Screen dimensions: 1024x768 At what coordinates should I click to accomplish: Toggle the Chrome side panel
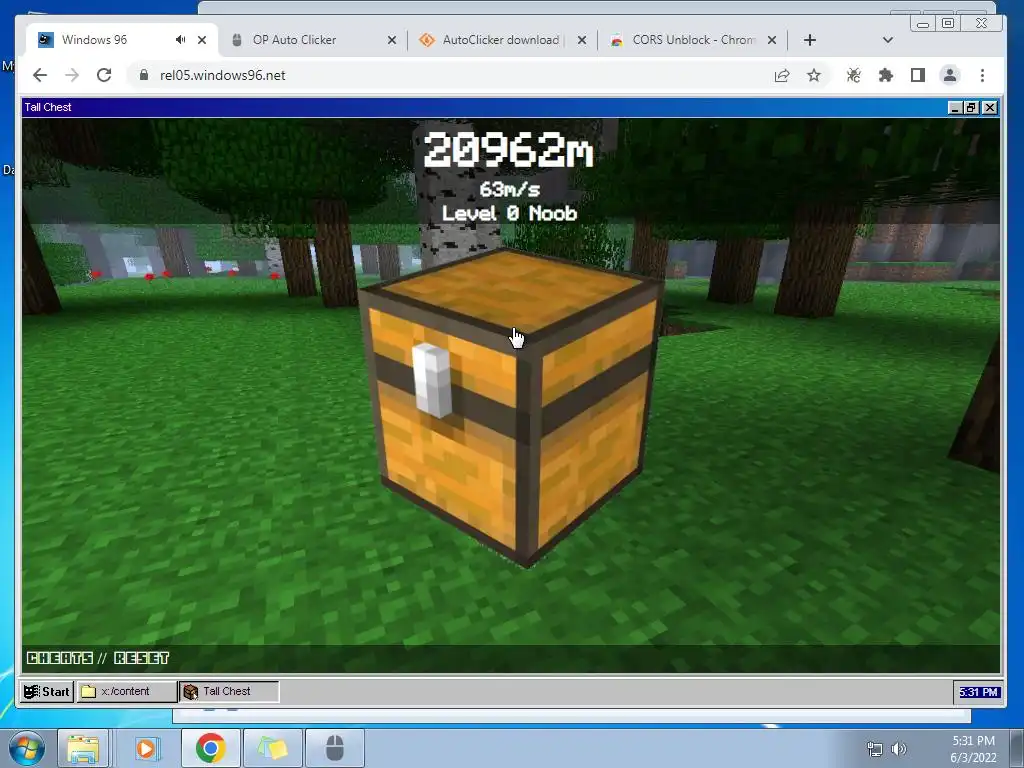tap(918, 75)
